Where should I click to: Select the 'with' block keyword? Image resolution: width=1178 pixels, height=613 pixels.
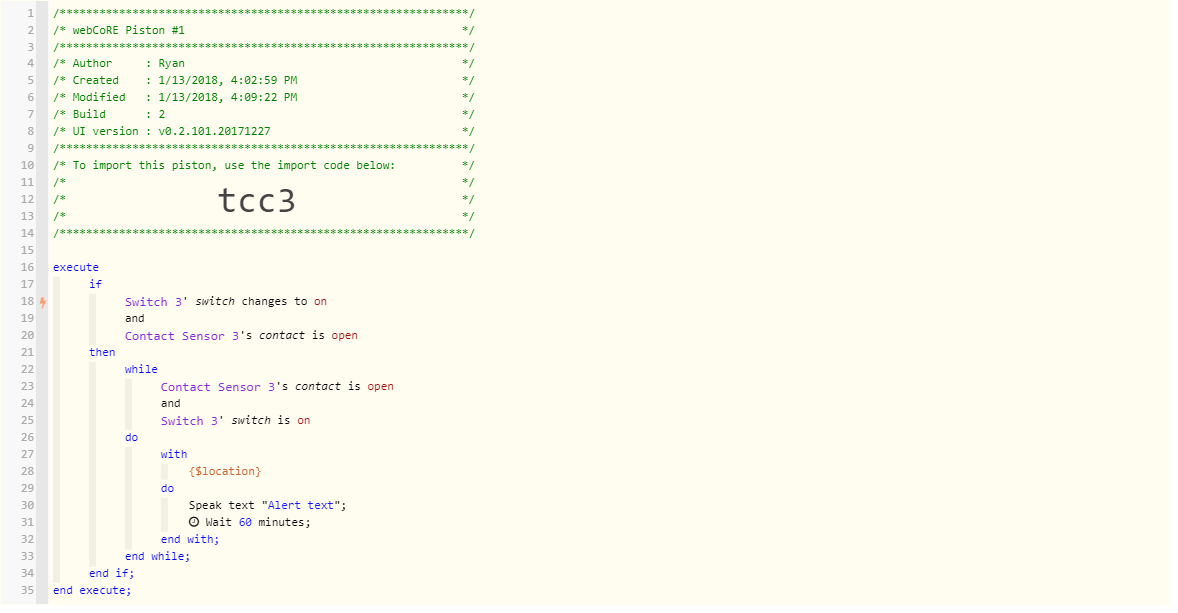[174, 454]
